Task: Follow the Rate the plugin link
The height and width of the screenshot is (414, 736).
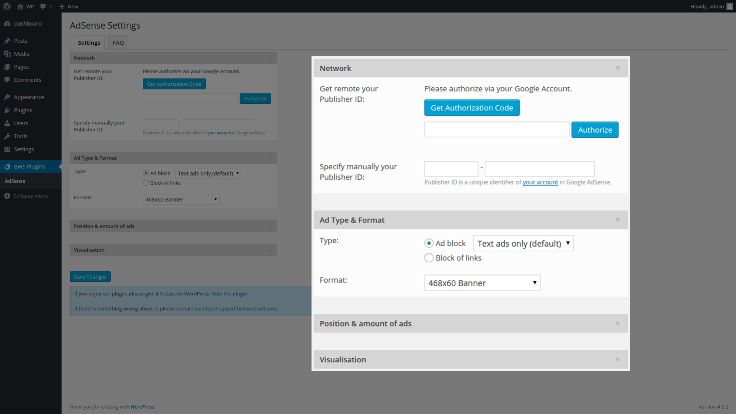Action: coord(229,294)
